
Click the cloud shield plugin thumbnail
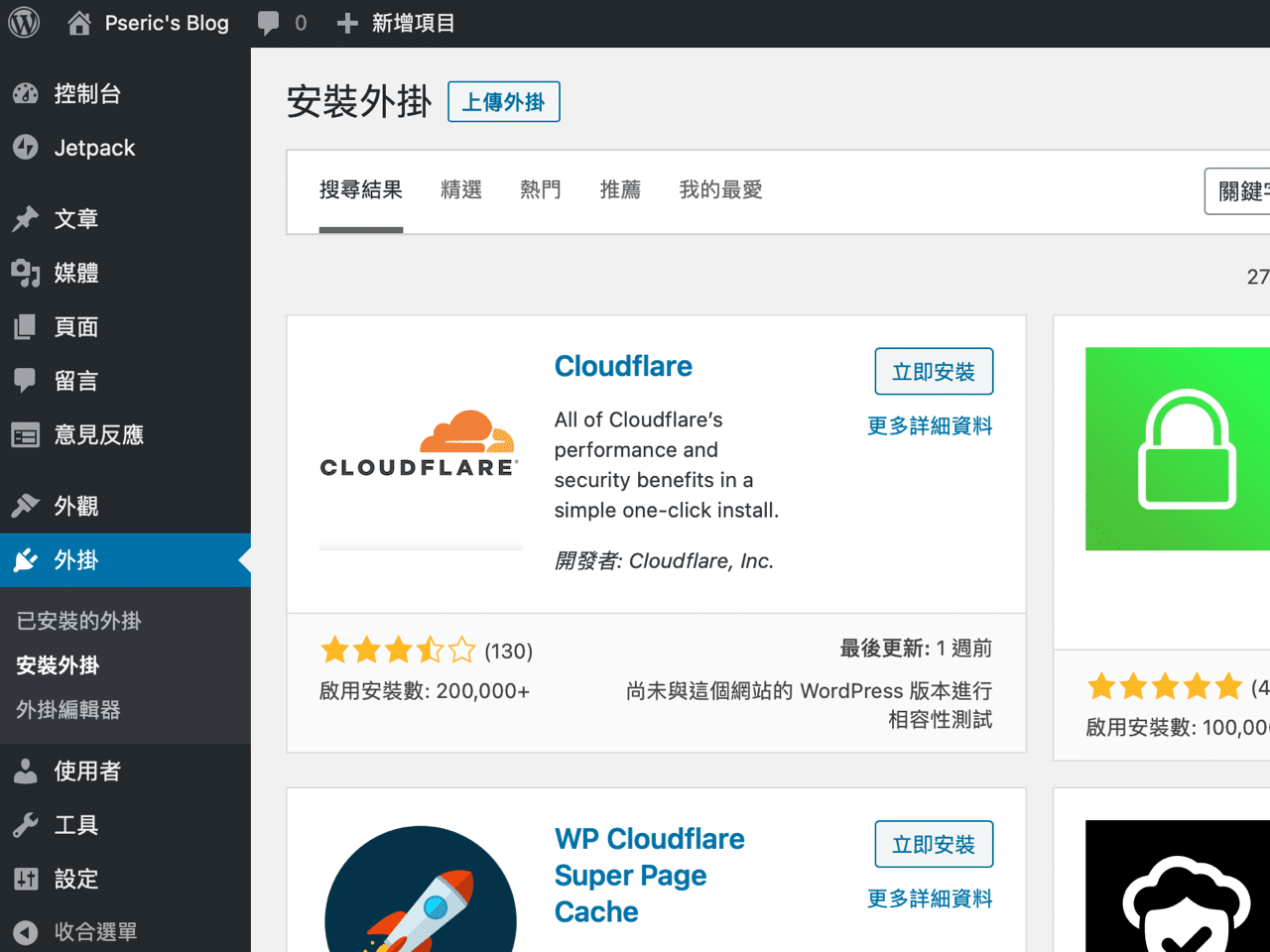pyautogui.click(x=1178, y=887)
